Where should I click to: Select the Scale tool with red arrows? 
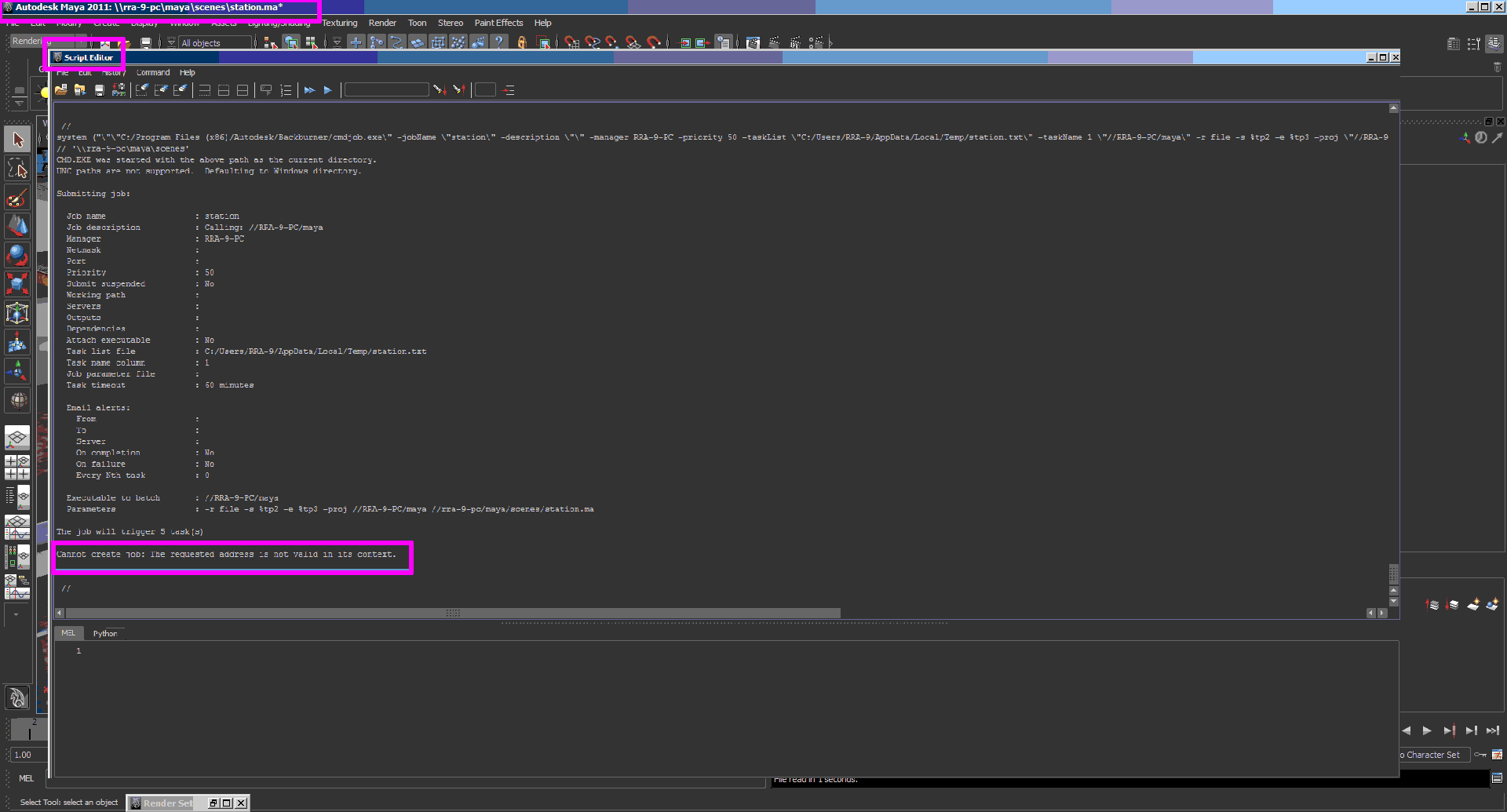click(17, 284)
